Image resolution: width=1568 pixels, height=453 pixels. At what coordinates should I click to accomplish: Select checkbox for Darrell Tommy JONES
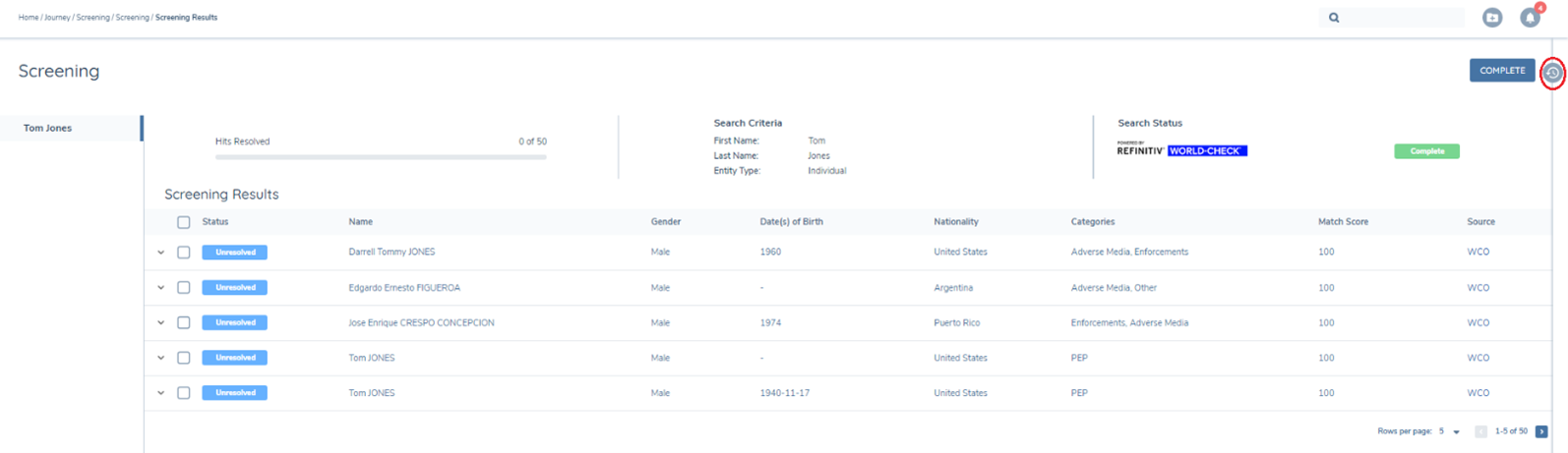coord(184,253)
